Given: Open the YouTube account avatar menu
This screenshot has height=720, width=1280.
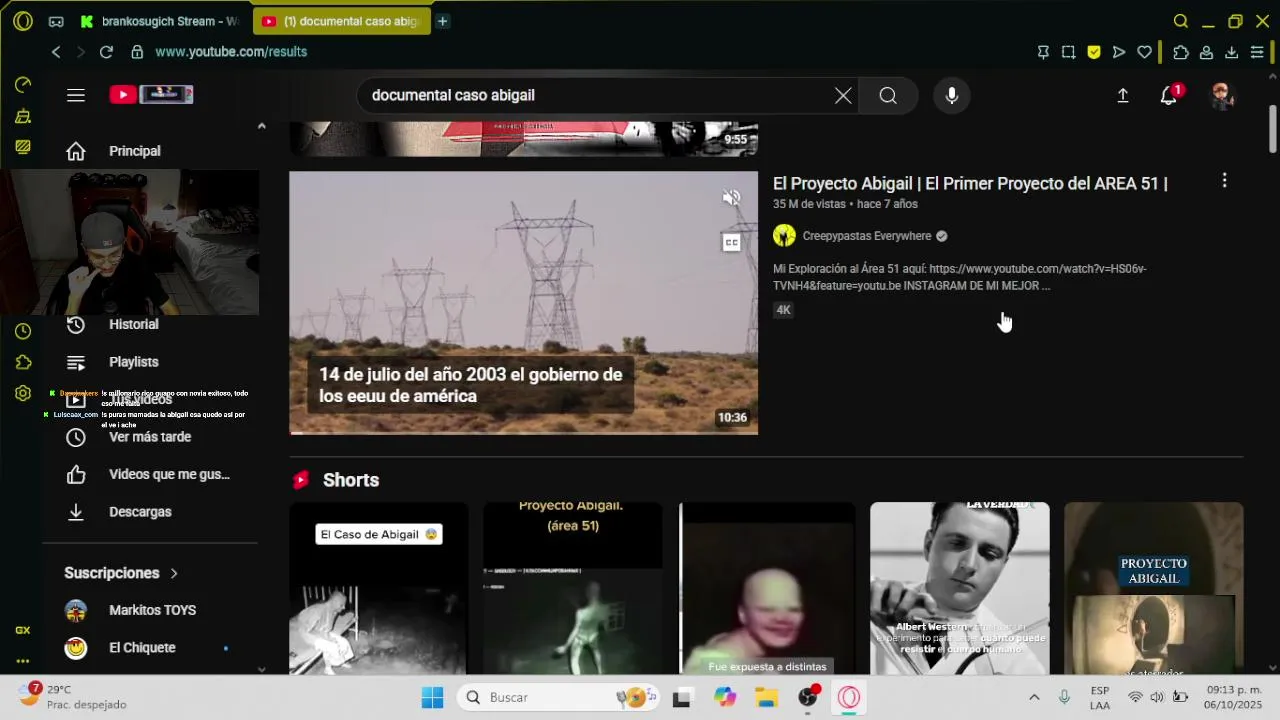Looking at the screenshot, I should point(1221,95).
